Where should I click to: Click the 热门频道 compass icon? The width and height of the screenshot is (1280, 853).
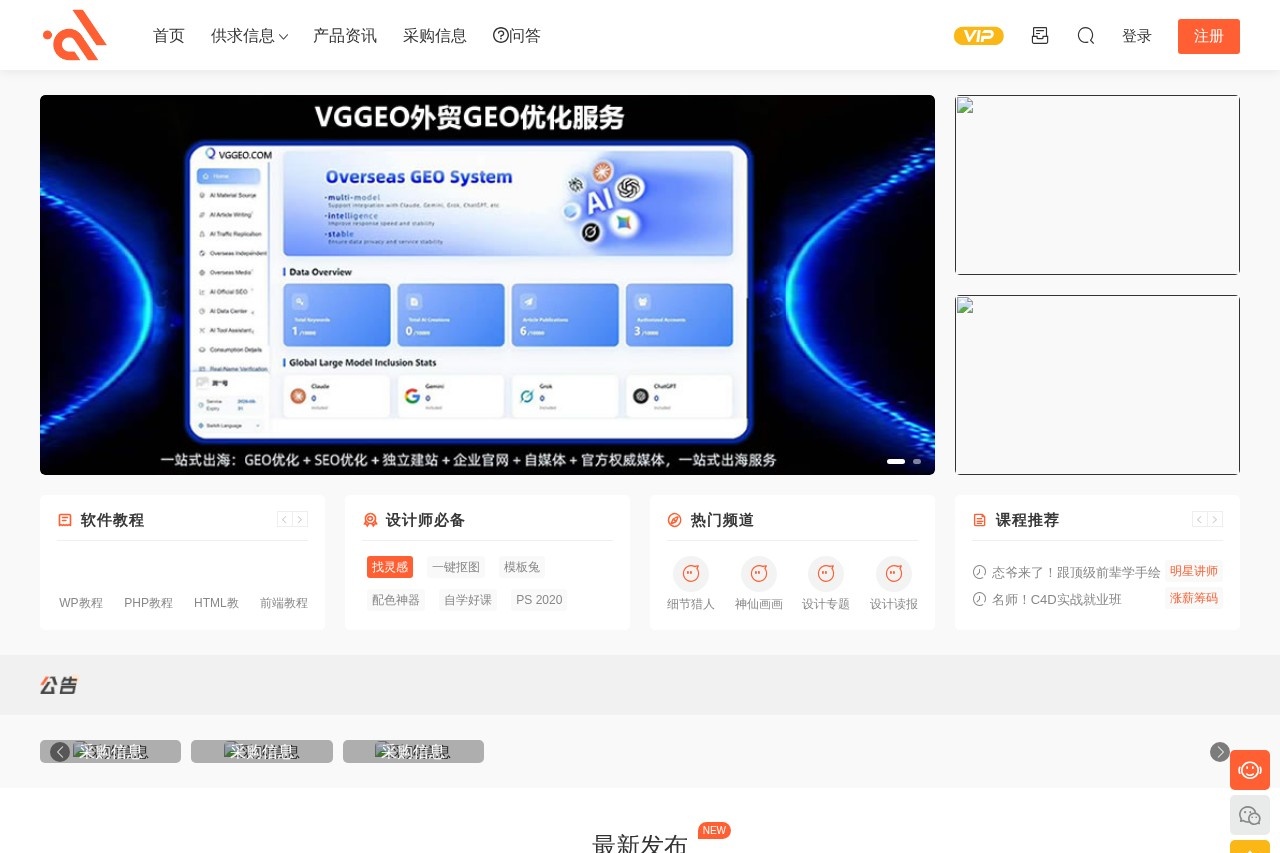pyautogui.click(x=674, y=520)
